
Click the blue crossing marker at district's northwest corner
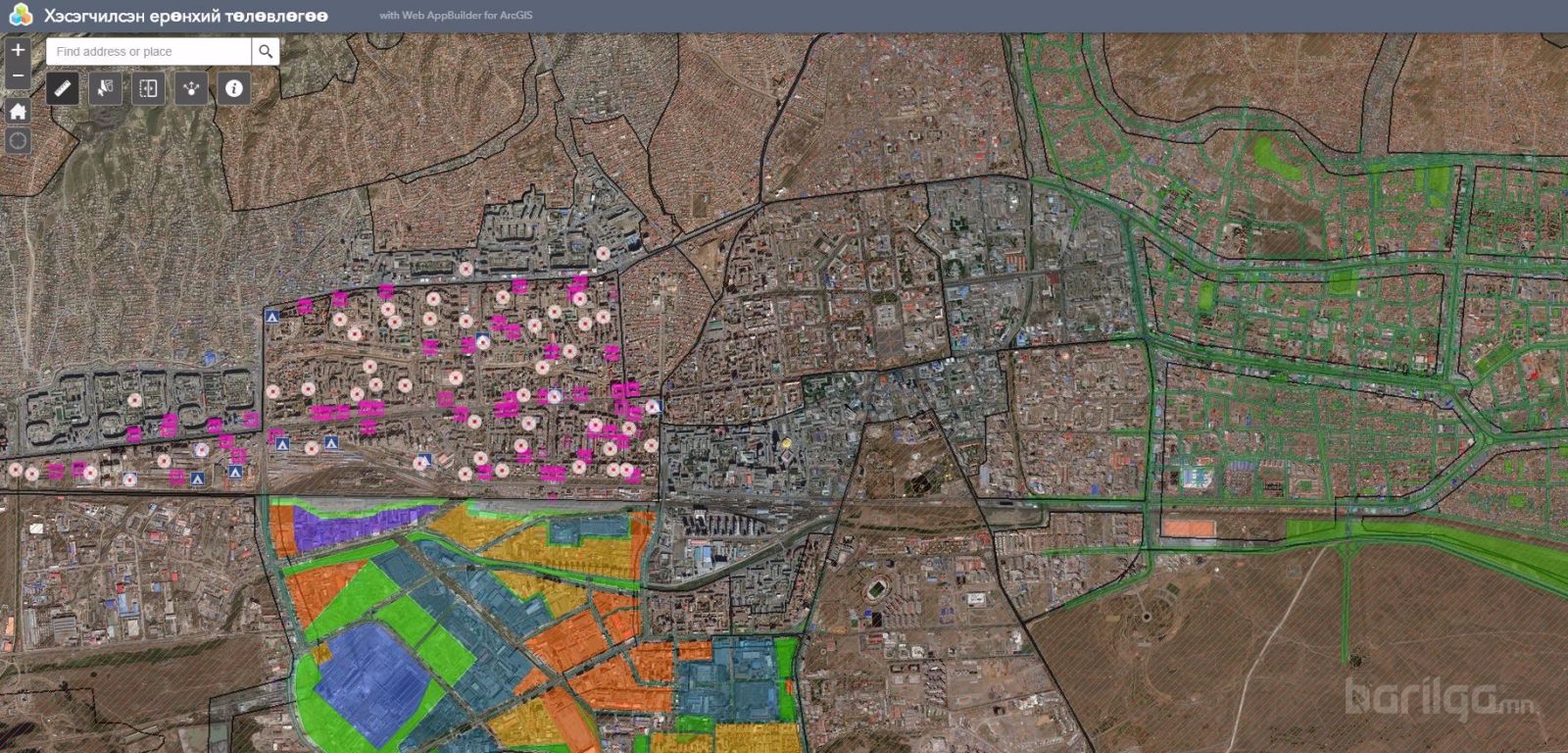pyautogui.click(x=272, y=317)
